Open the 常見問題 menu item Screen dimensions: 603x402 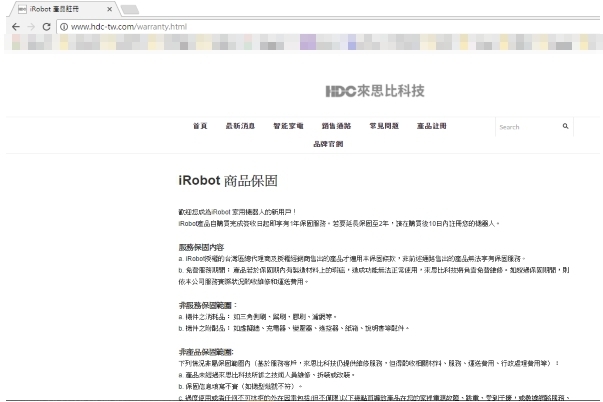(x=384, y=126)
